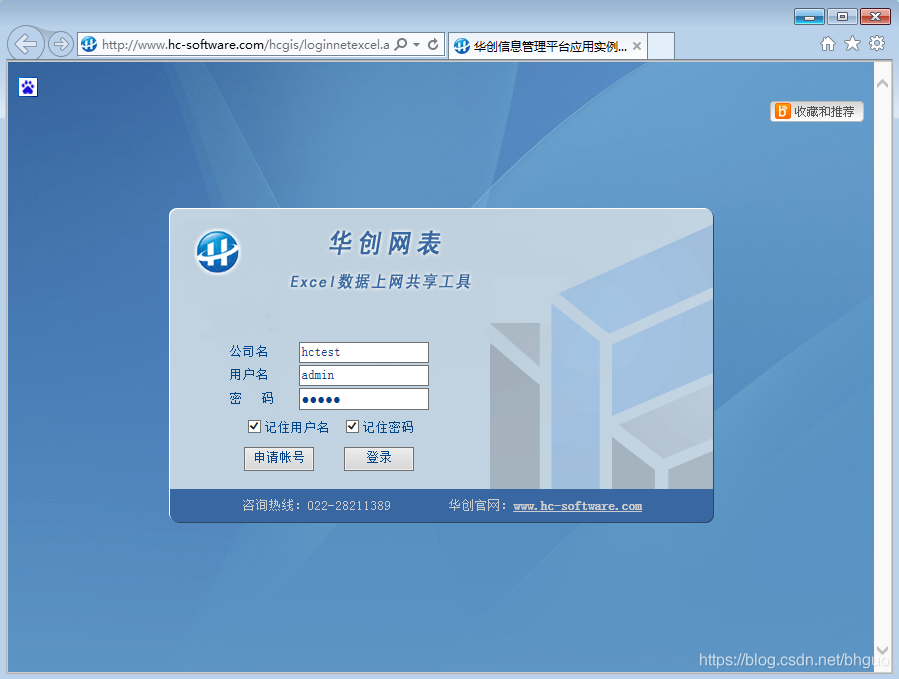Click the 密码 password field
The height and width of the screenshot is (679, 899).
(x=363, y=399)
